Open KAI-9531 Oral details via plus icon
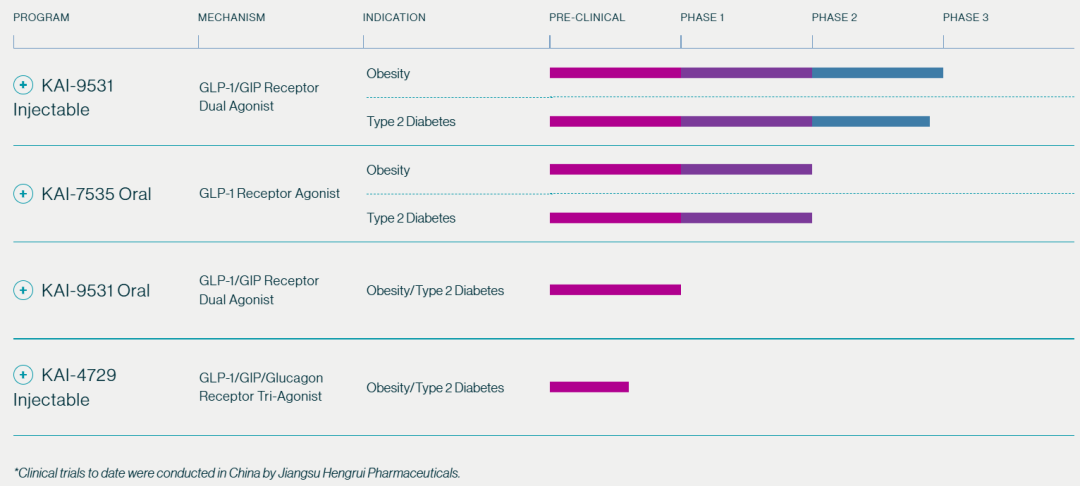This screenshot has width=1080, height=486. tap(23, 290)
